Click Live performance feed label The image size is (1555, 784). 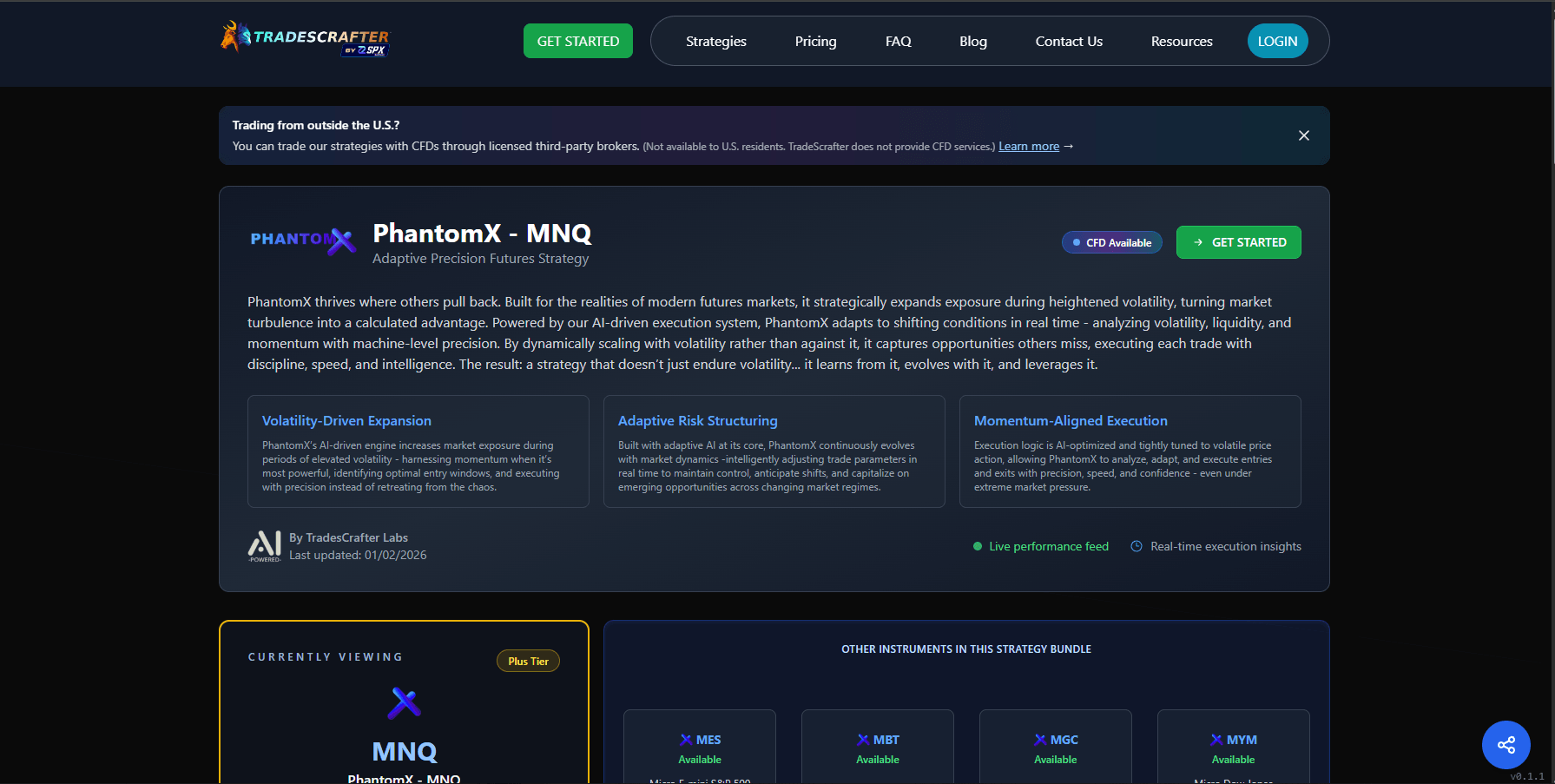click(1049, 546)
